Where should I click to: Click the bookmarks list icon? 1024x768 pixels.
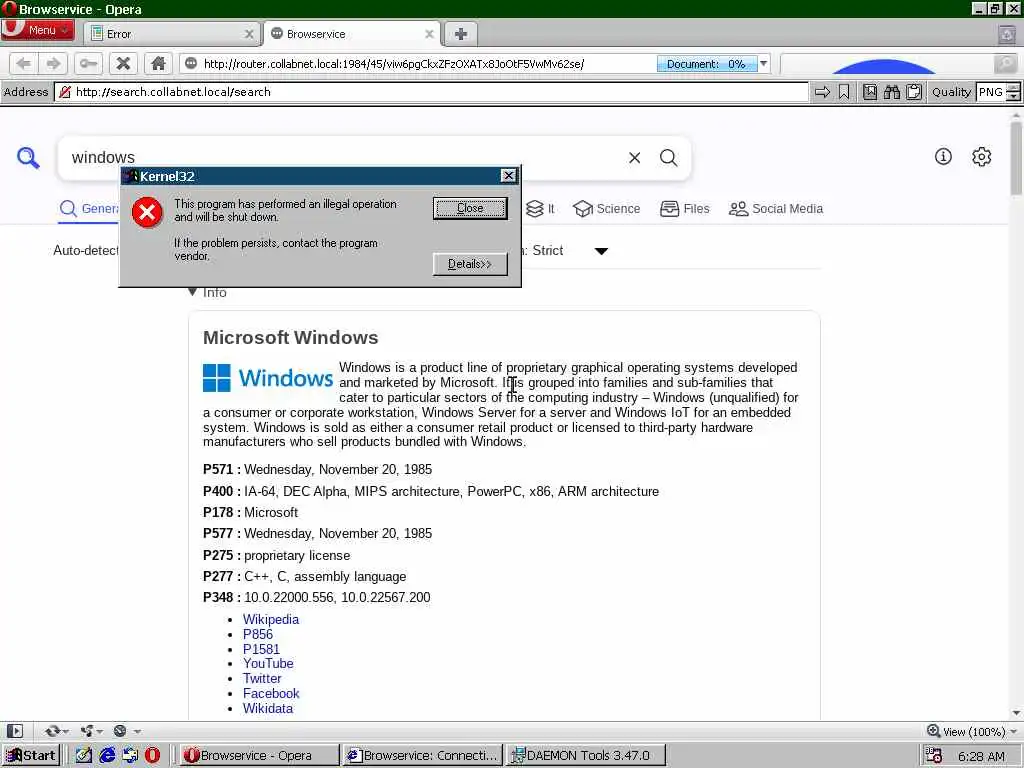[x=870, y=92]
